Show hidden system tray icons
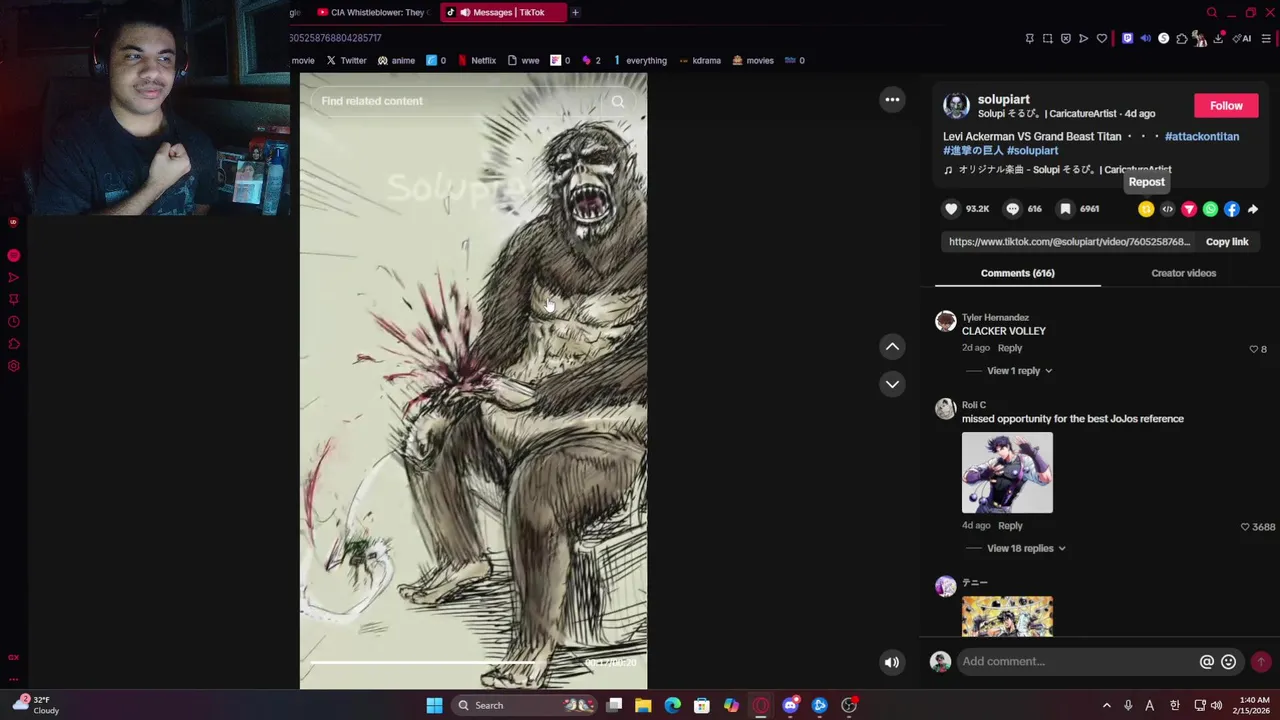Viewport: 1280px width, 720px height. tap(1106, 705)
